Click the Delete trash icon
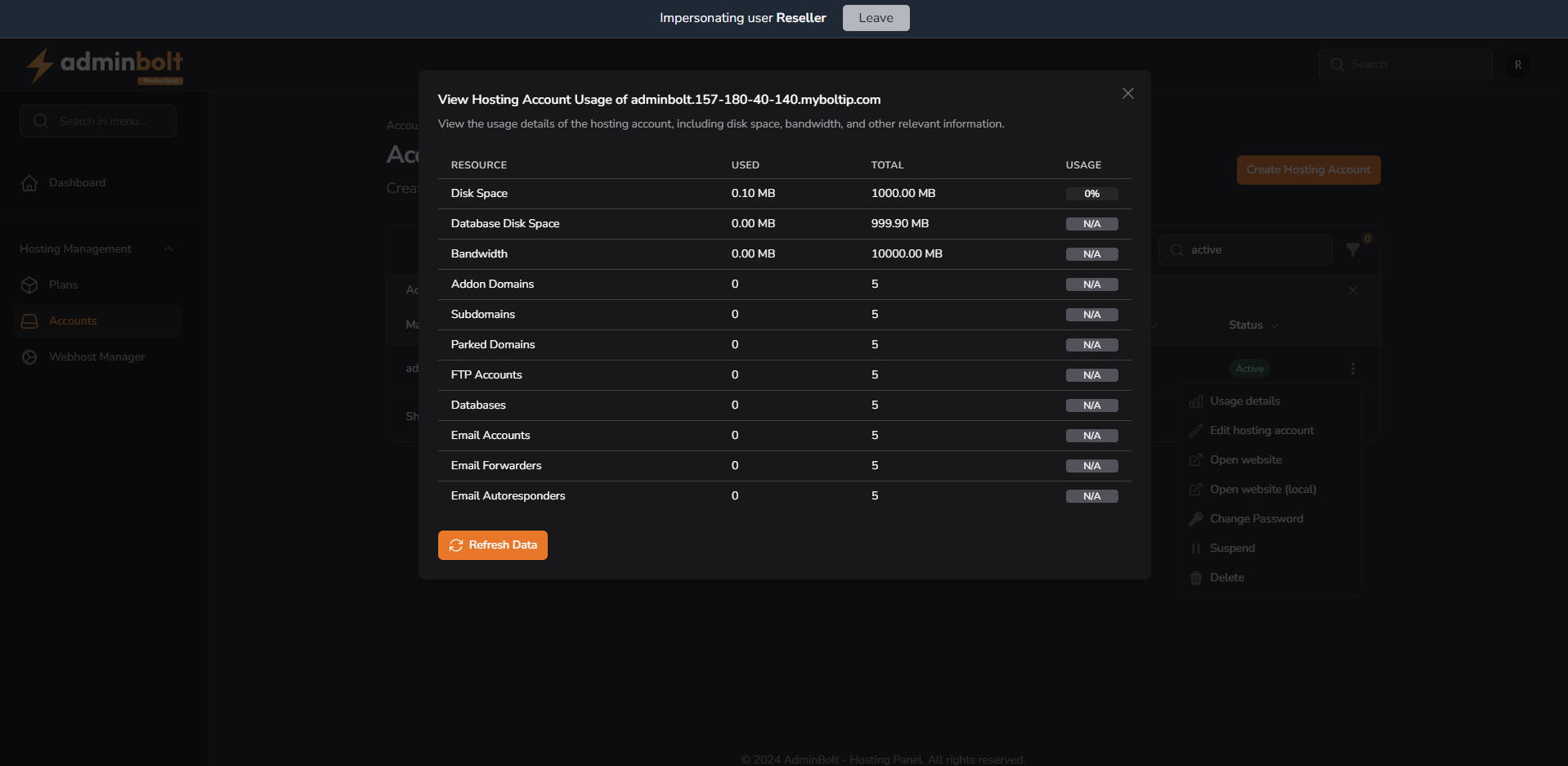 click(1195, 577)
